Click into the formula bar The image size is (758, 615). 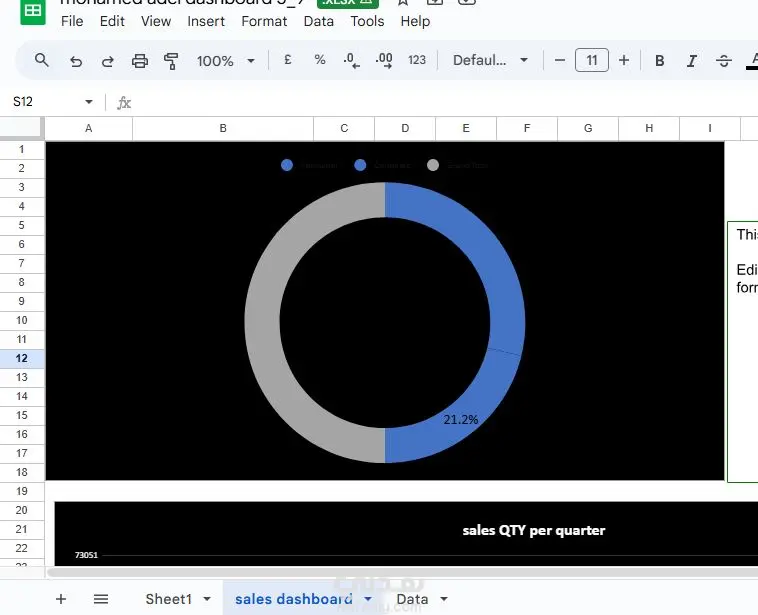(445, 102)
